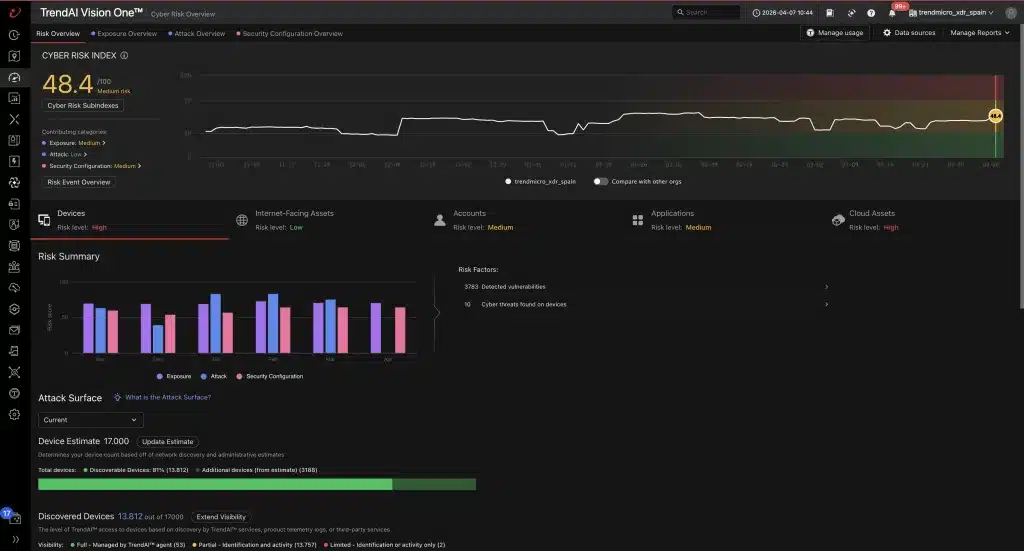Click the help question mark icon
This screenshot has width=1024, height=551.
(x=871, y=13)
